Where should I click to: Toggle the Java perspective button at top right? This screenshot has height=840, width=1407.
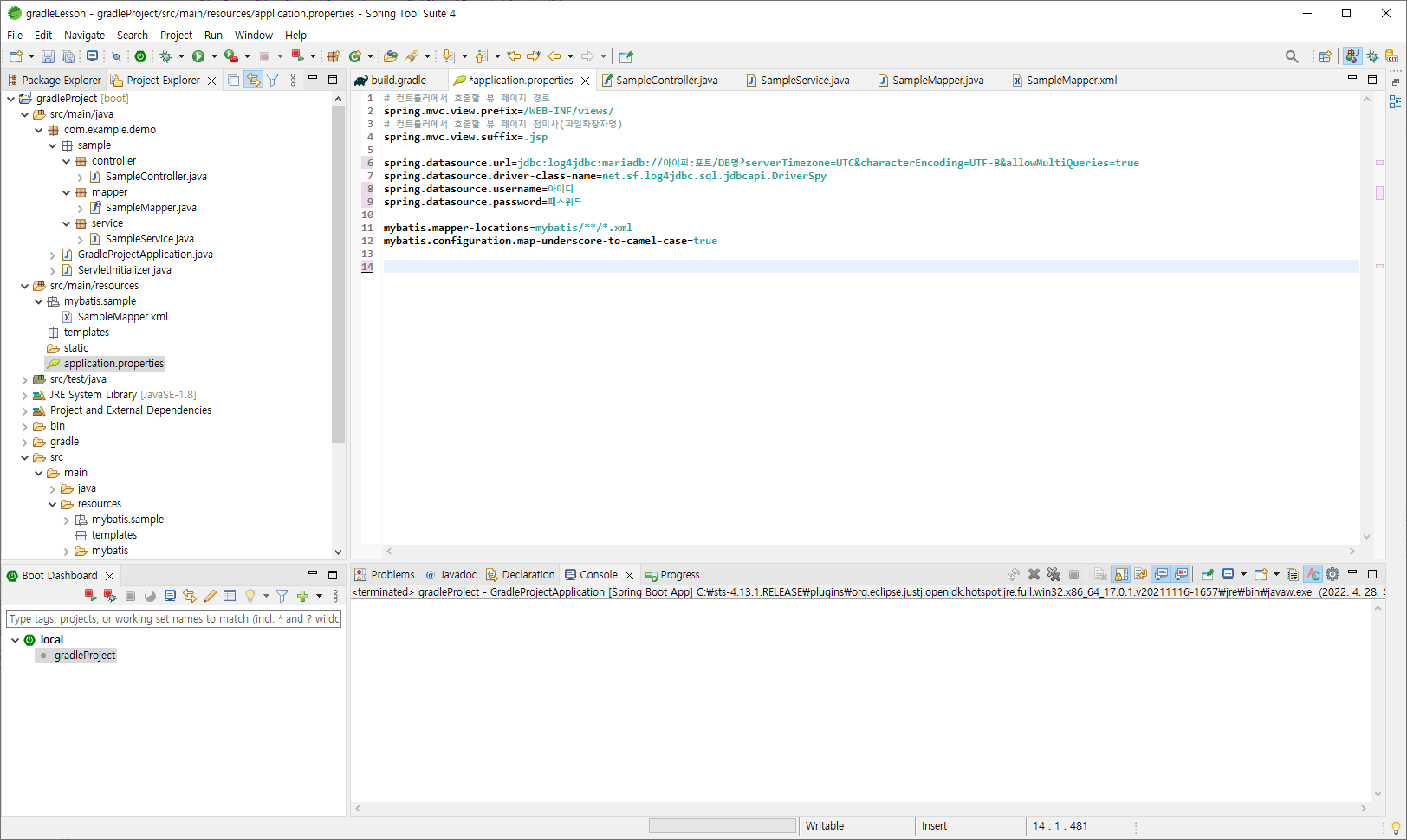[x=1352, y=56]
